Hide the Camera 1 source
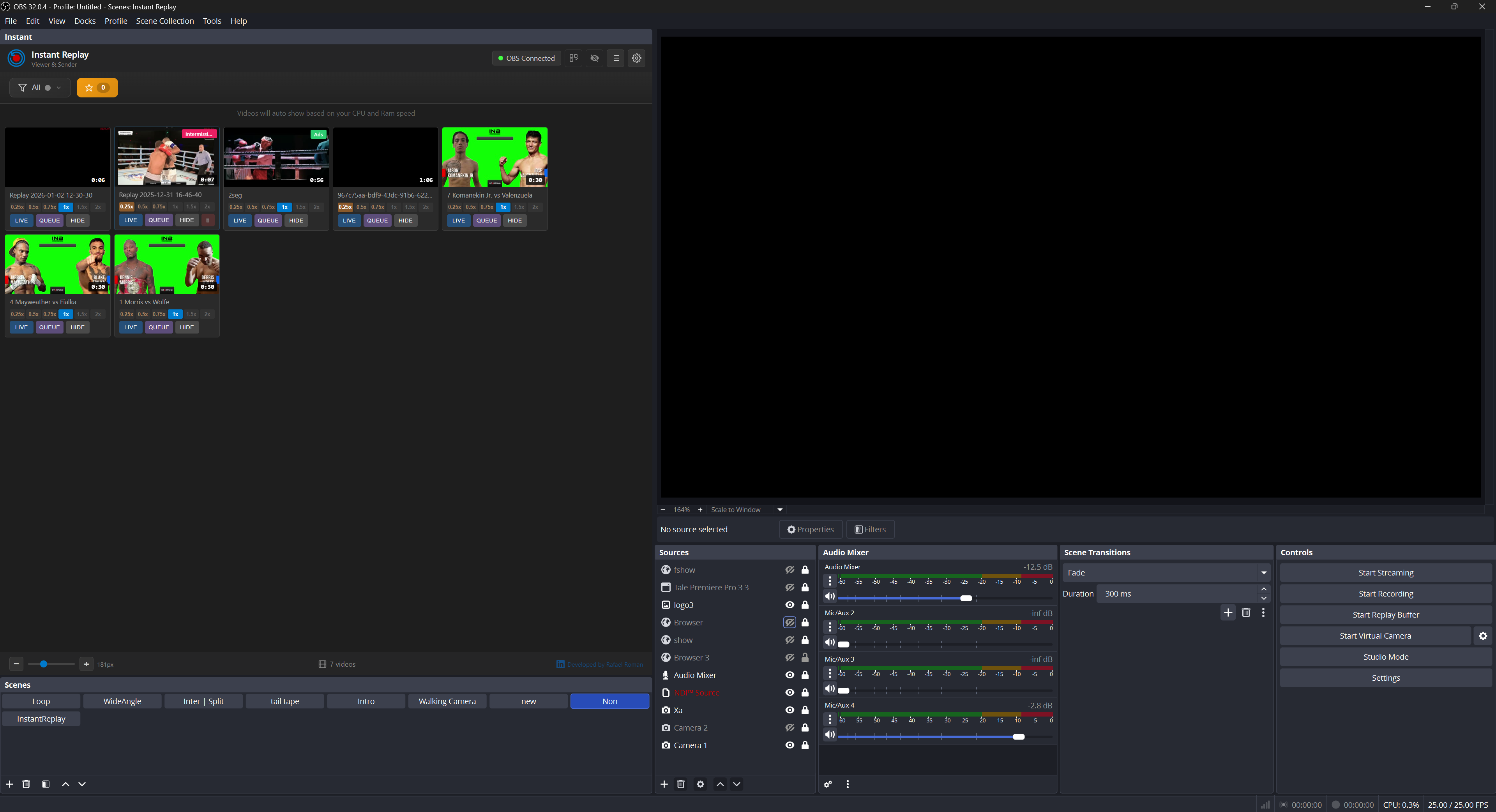This screenshot has height=812, width=1496. (x=790, y=745)
